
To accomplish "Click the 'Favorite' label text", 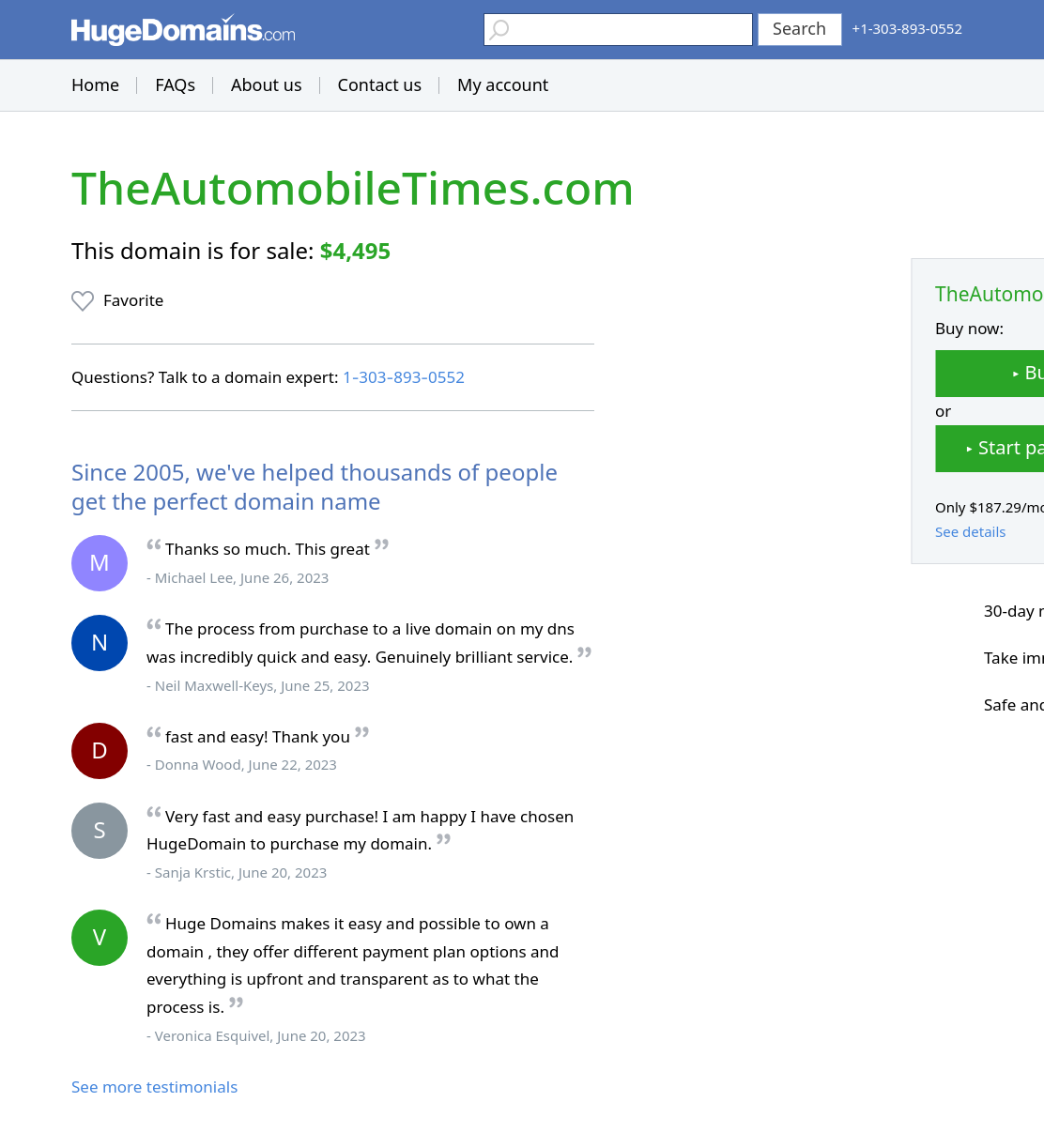I will [x=133, y=300].
